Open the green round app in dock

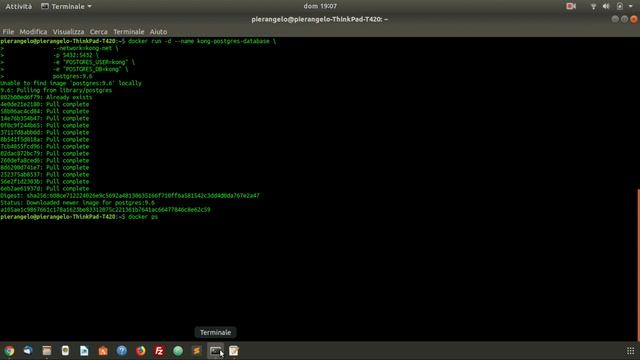tap(178, 351)
